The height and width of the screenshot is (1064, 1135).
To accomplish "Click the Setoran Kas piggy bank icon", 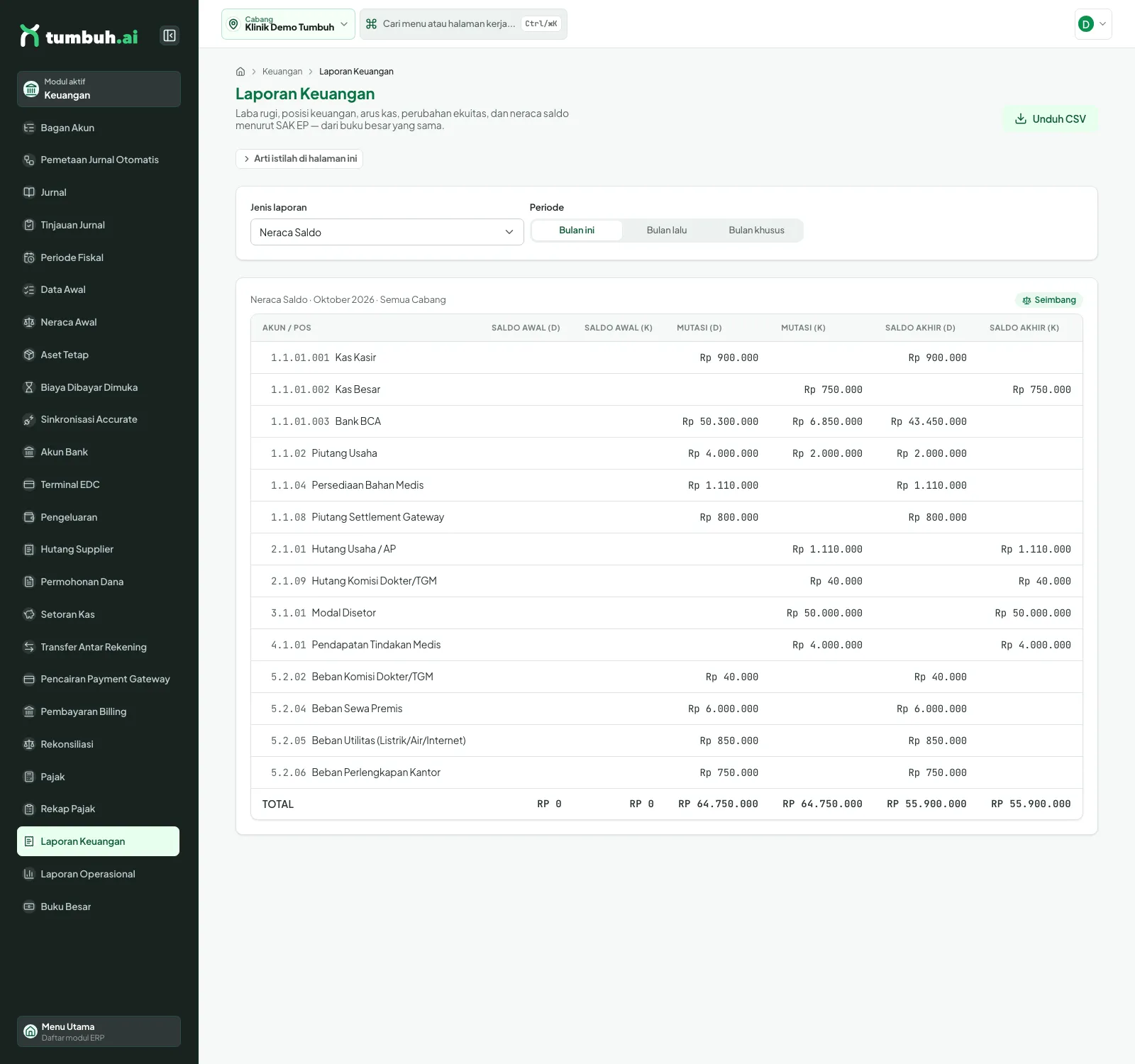I will pyautogui.click(x=29, y=614).
